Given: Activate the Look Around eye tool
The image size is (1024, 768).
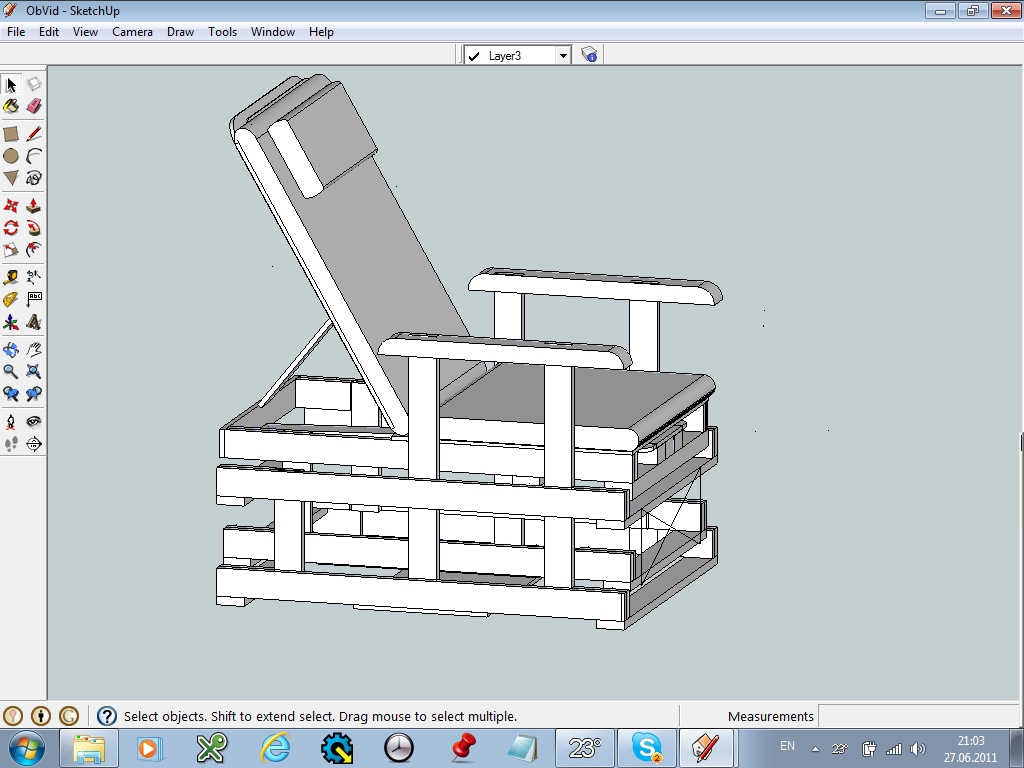Looking at the screenshot, I should pyautogui.click(x=34, y=422).
